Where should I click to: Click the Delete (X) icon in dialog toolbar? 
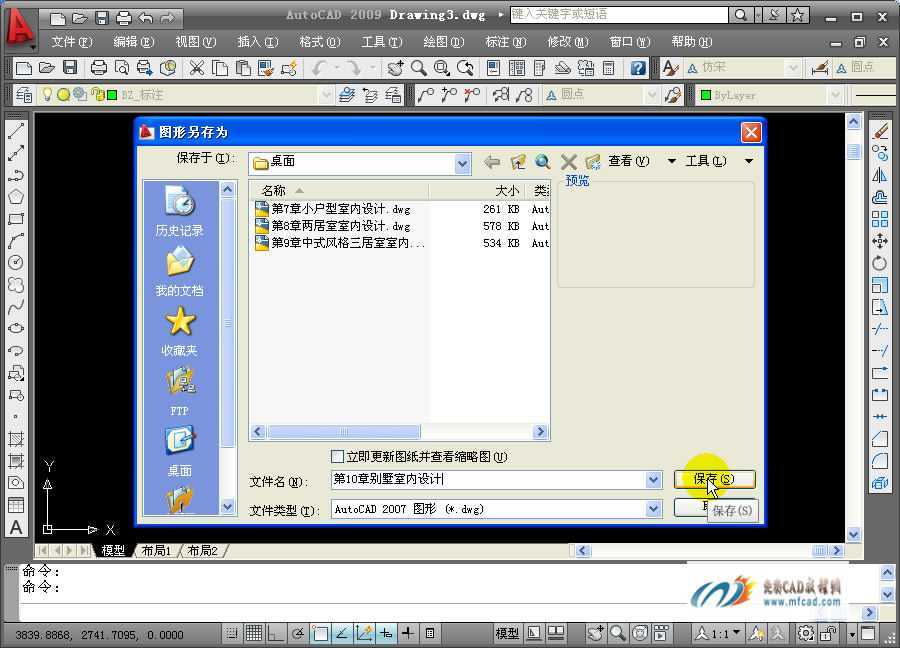pos(568,162)
